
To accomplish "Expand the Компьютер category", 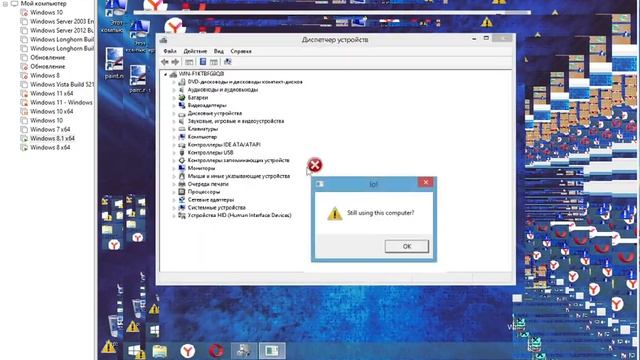I will (174, 137).
